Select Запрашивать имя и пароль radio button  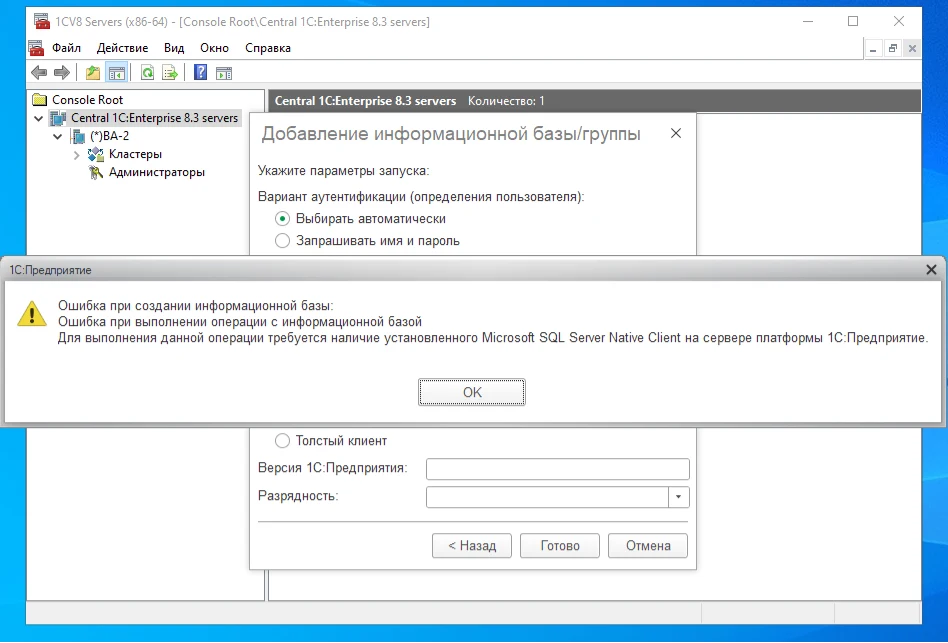(x=282, y=241)
